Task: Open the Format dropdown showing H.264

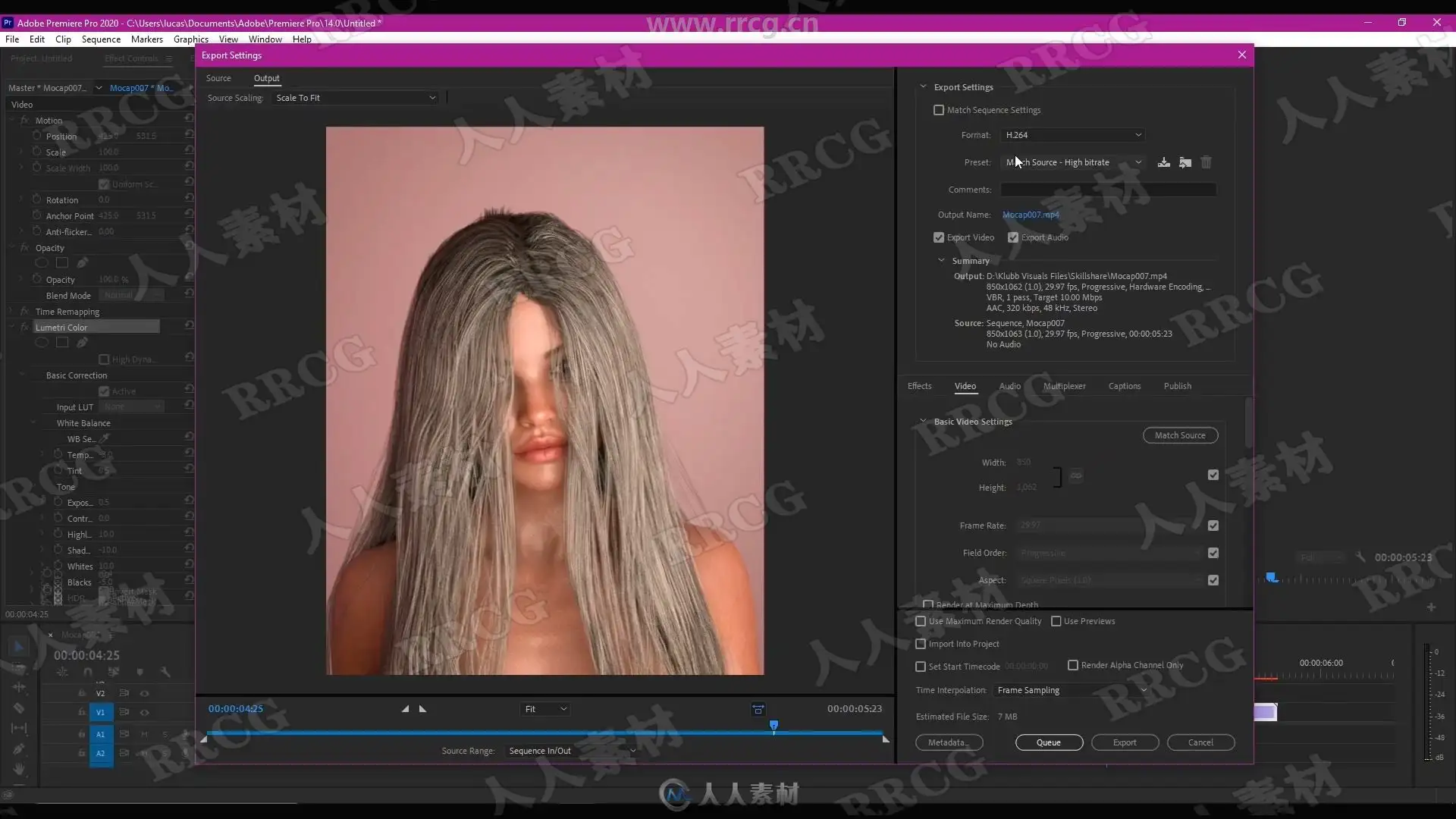Action: point(1073,135)
